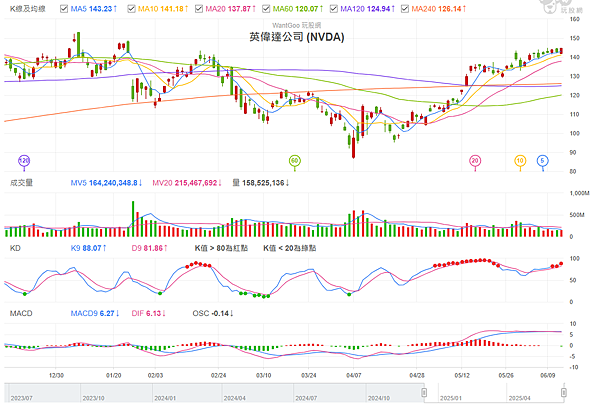Viewport: 600px width, 409px height.
Task: Grab the left handle of range selector
Action: [x=424, y=393]
